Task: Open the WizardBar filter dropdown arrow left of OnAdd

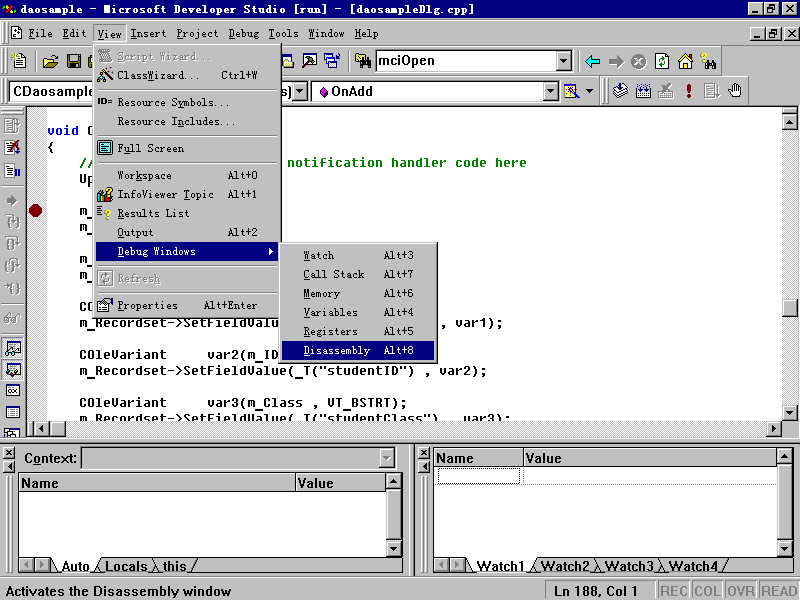Action: (300, 92)
